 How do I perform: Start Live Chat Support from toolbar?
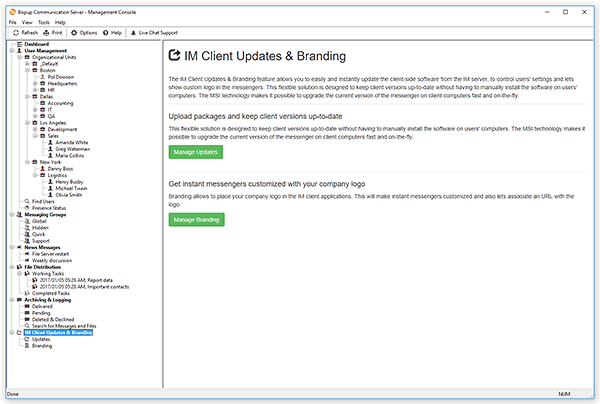(x=133, y=32)
